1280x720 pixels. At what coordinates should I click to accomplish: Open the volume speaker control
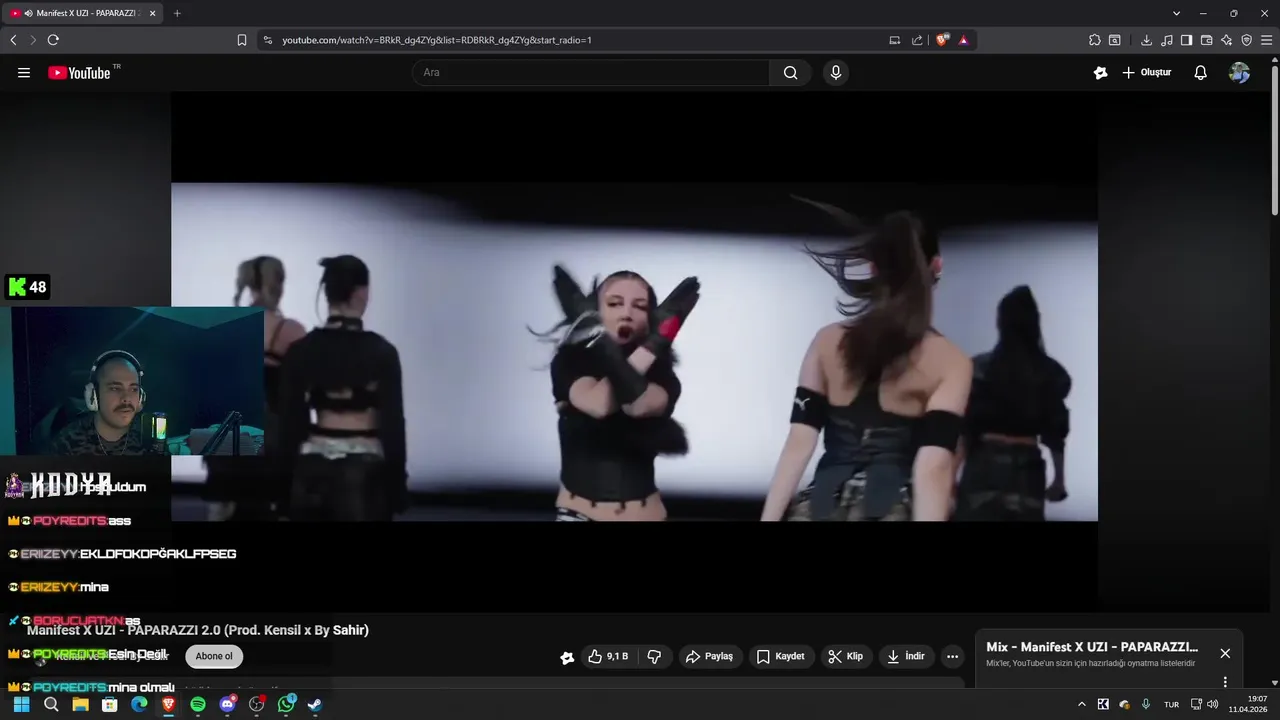click(1213, 704)
